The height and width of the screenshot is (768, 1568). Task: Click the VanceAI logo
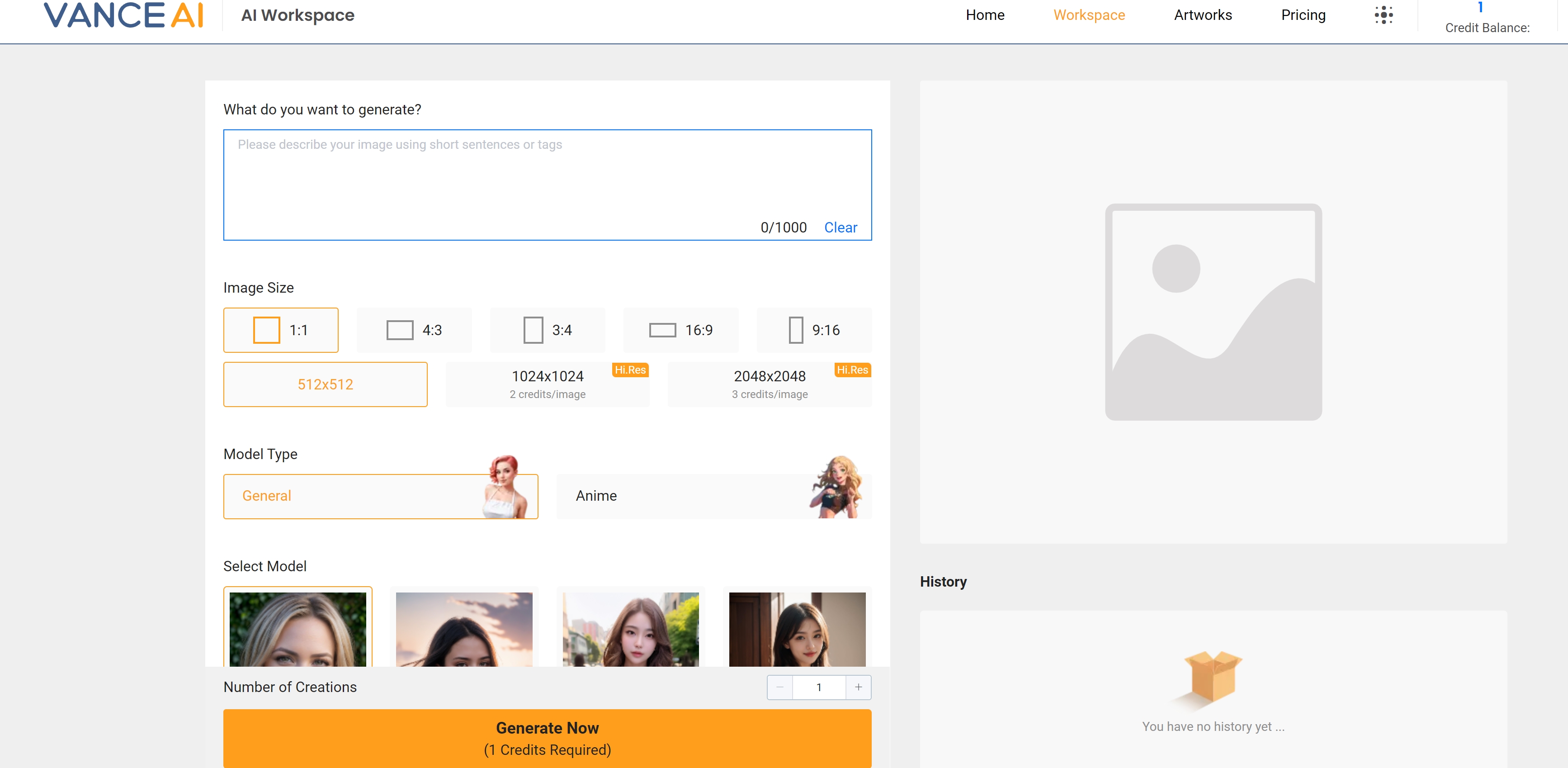(x=123, y=15)
